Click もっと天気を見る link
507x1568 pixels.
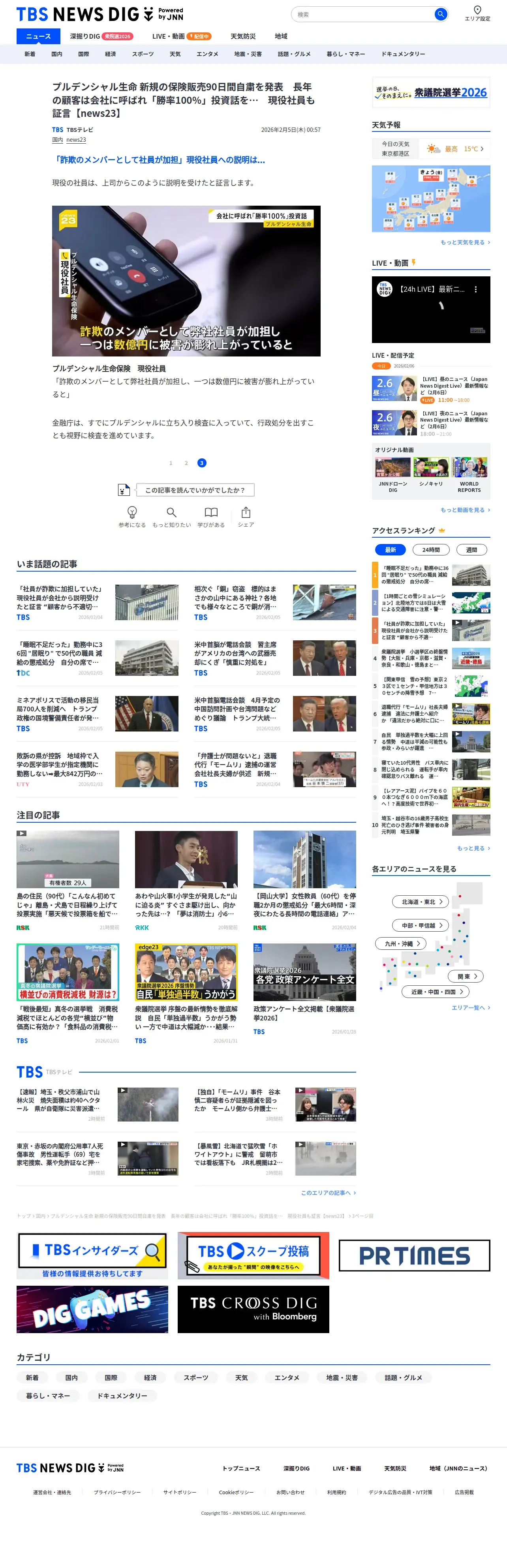[x=465, y=242]
